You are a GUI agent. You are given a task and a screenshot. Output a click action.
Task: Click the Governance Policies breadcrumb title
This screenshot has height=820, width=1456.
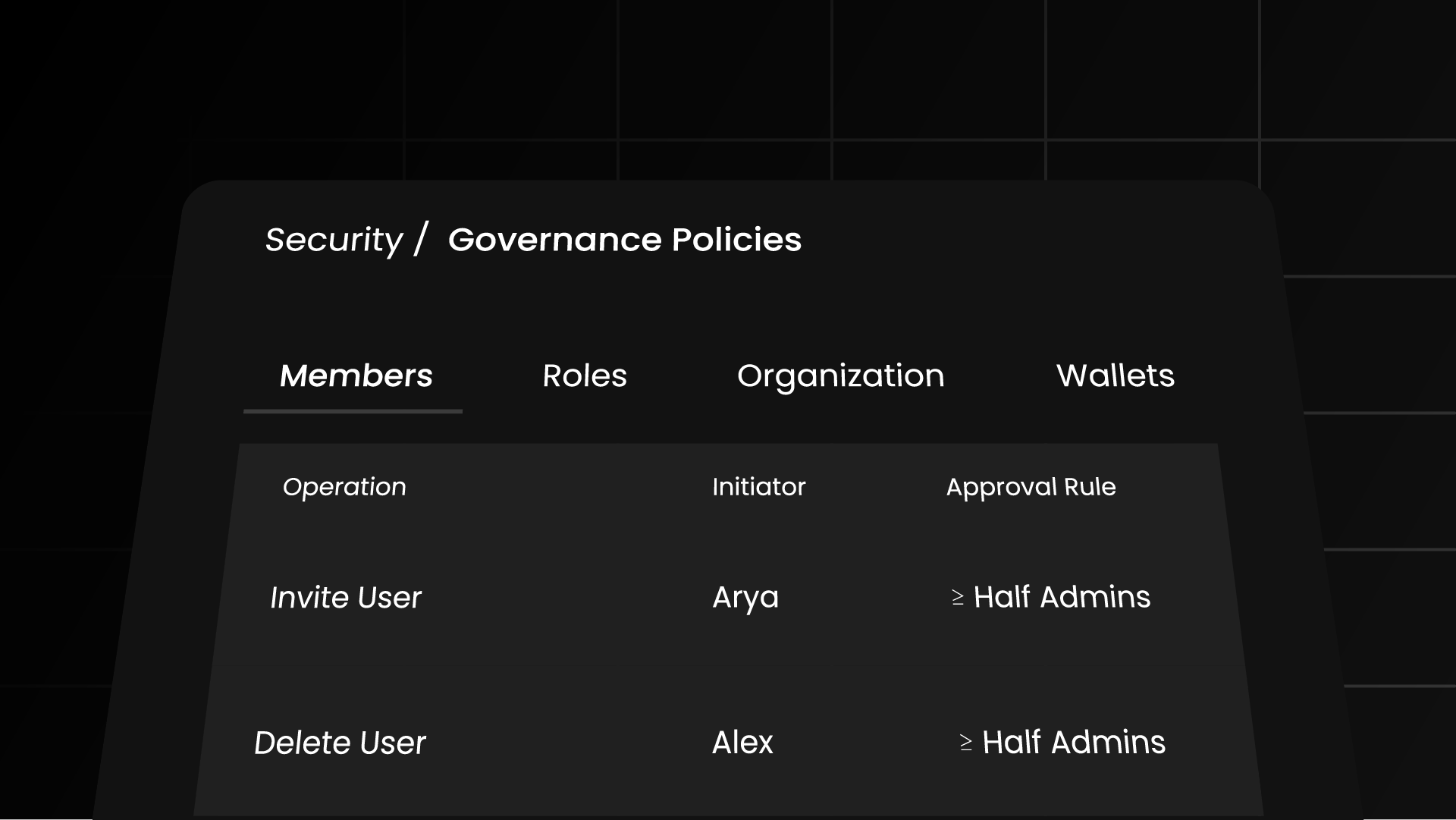(624, 240)
